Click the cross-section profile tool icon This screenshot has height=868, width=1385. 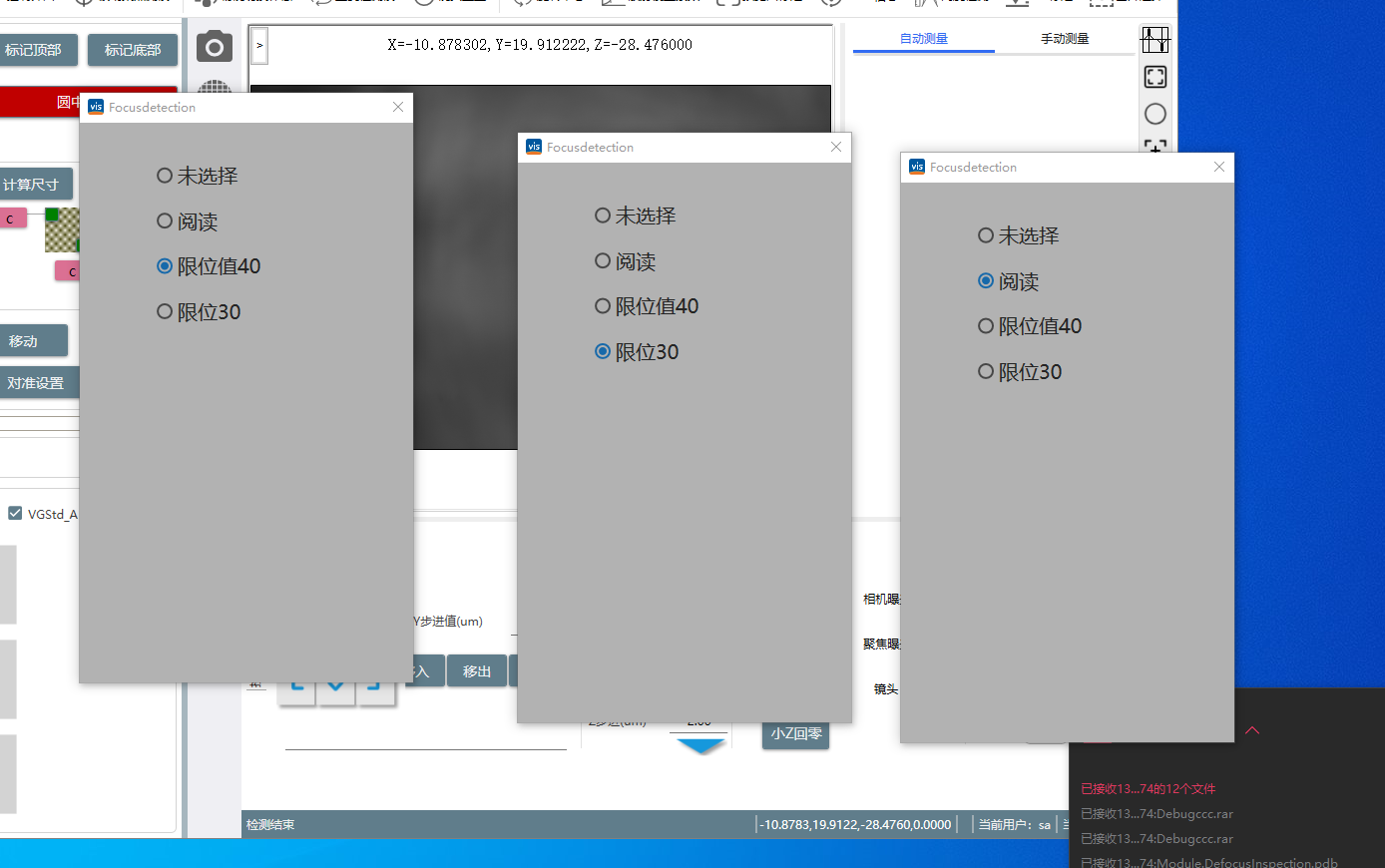pyautogui.click(x=1154, y=40)
